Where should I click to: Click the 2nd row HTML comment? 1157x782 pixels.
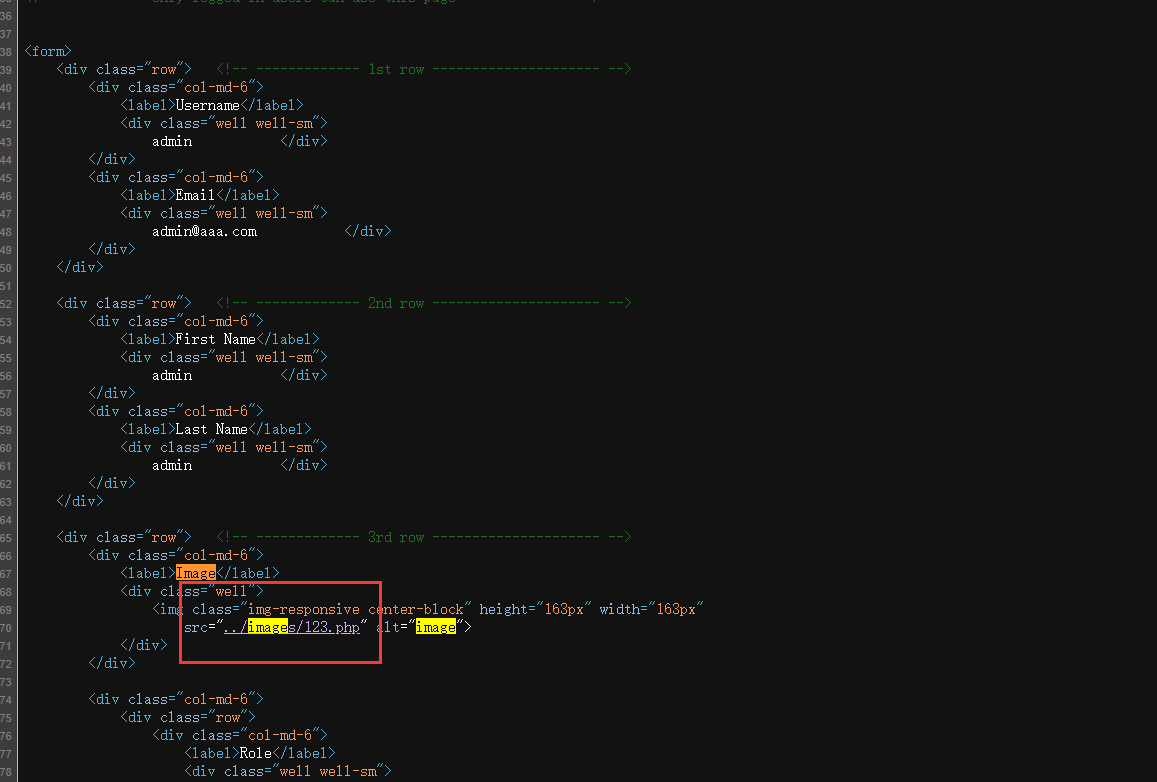pyautogui.click(x=423, y=303)
